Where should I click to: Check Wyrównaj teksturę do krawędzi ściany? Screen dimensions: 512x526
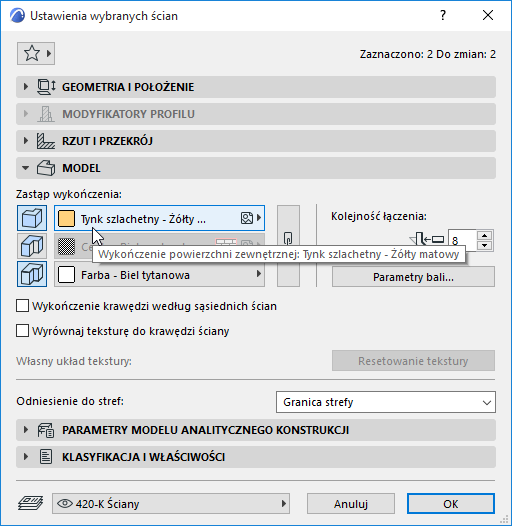pyautogui.click(x=22, y=331)
